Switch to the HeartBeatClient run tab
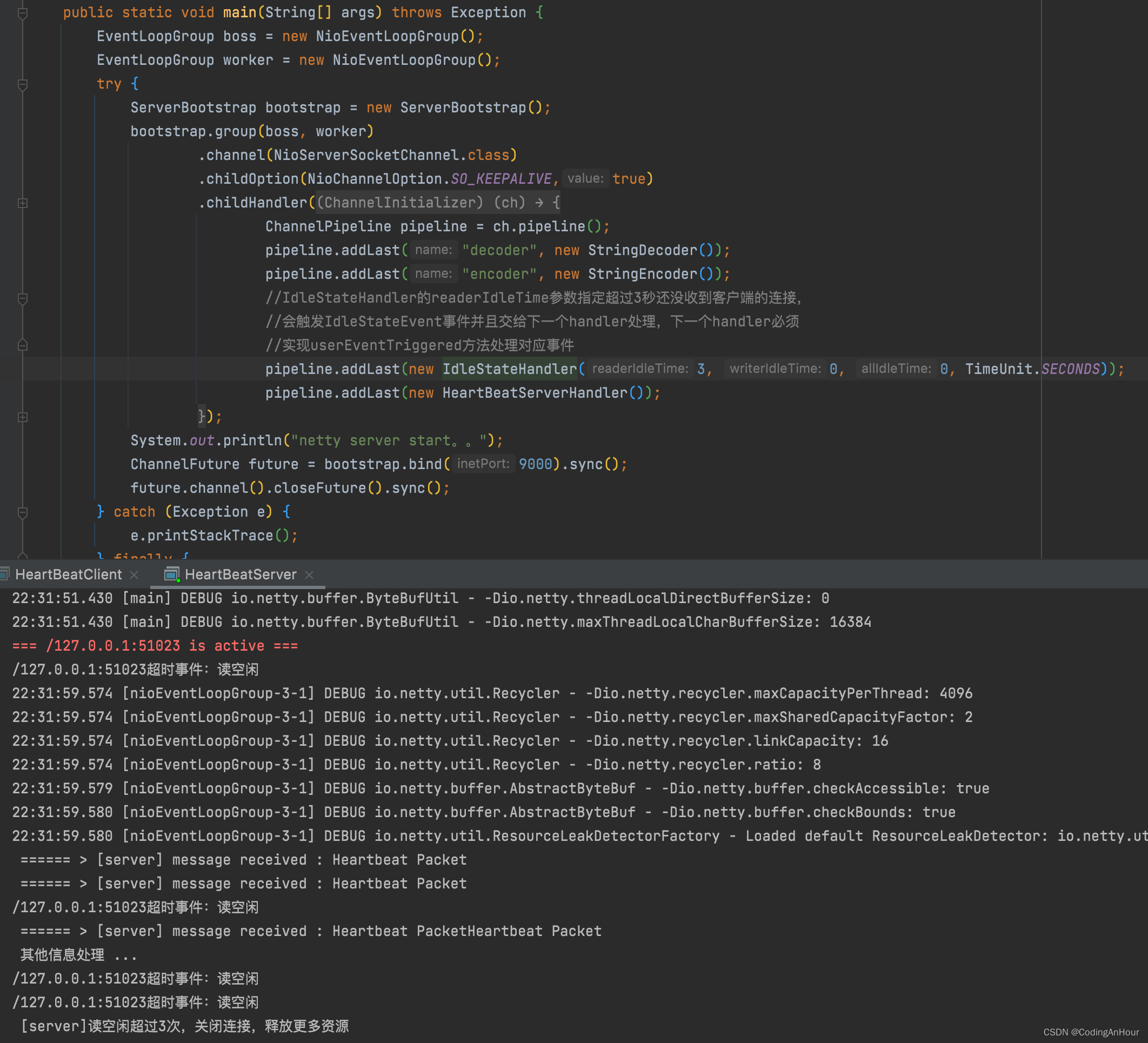The width and height of the screenshot is (1148, 1043). [68, 574]
